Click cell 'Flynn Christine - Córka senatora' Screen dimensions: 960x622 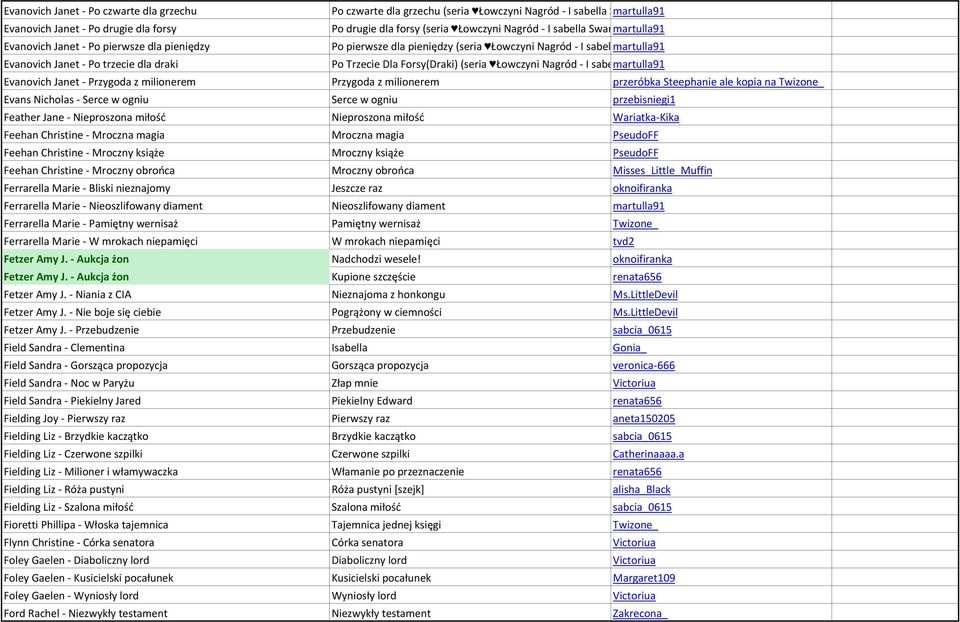point(165,543)
